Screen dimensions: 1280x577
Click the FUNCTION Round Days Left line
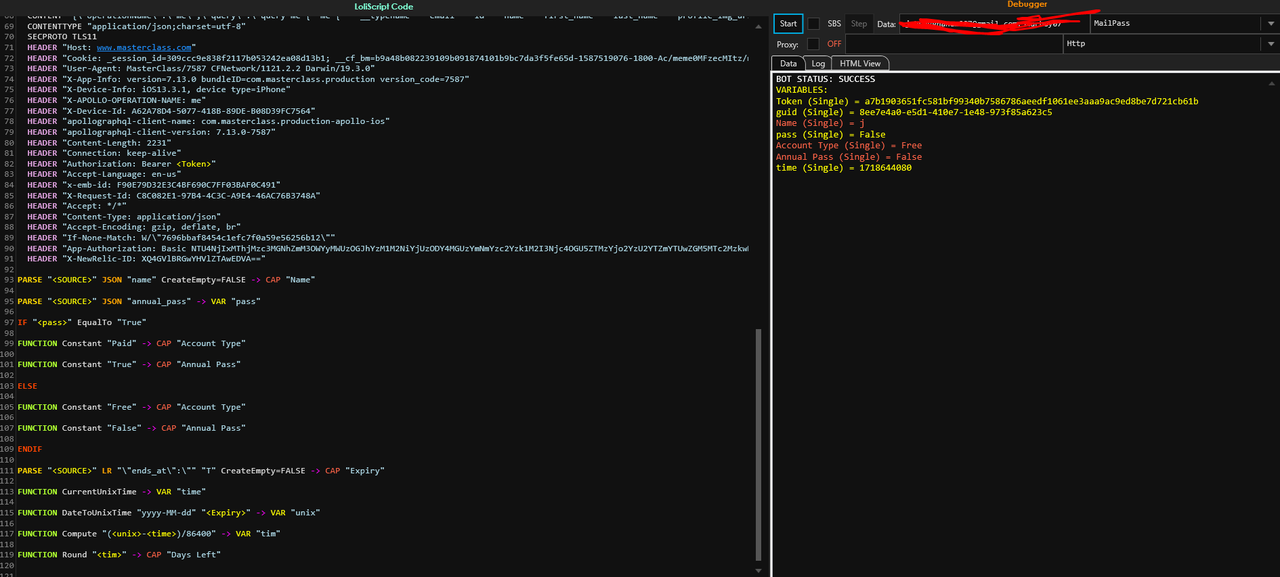point(119,554)
